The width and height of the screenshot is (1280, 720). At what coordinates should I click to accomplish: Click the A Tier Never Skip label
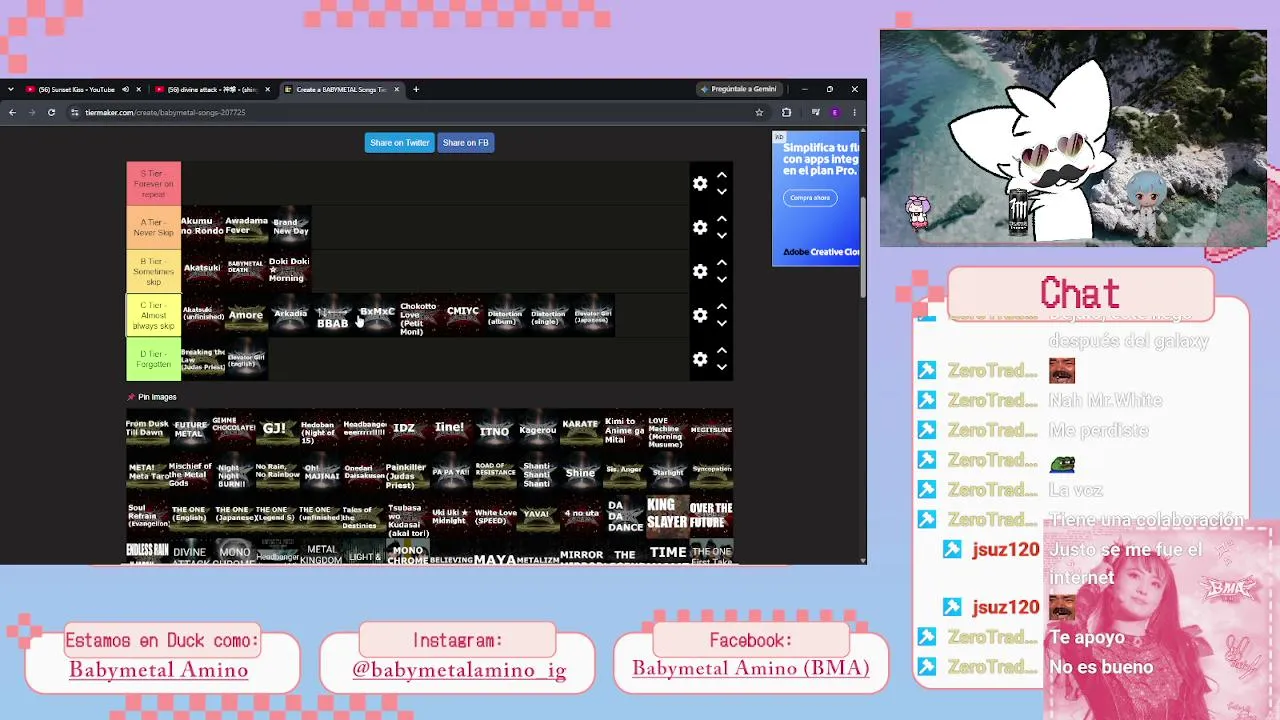tap(153, 228)
